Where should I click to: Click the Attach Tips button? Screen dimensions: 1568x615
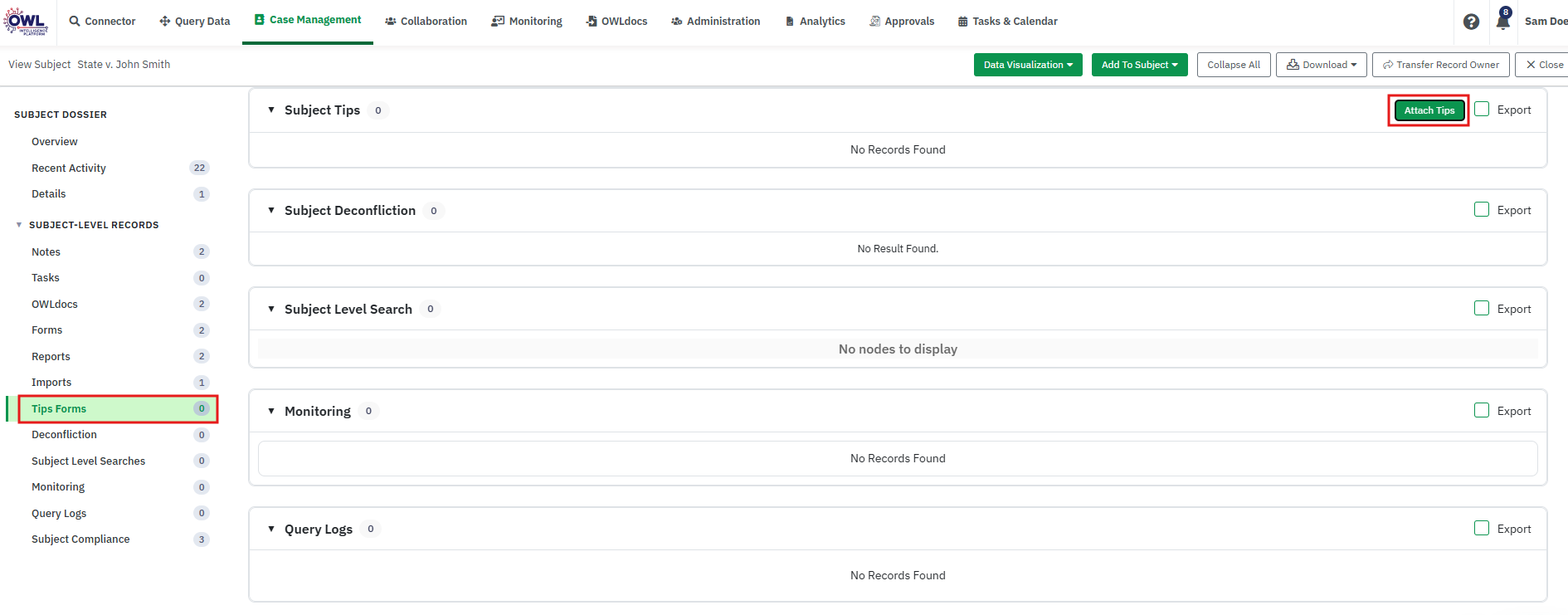click(1429, 110)
